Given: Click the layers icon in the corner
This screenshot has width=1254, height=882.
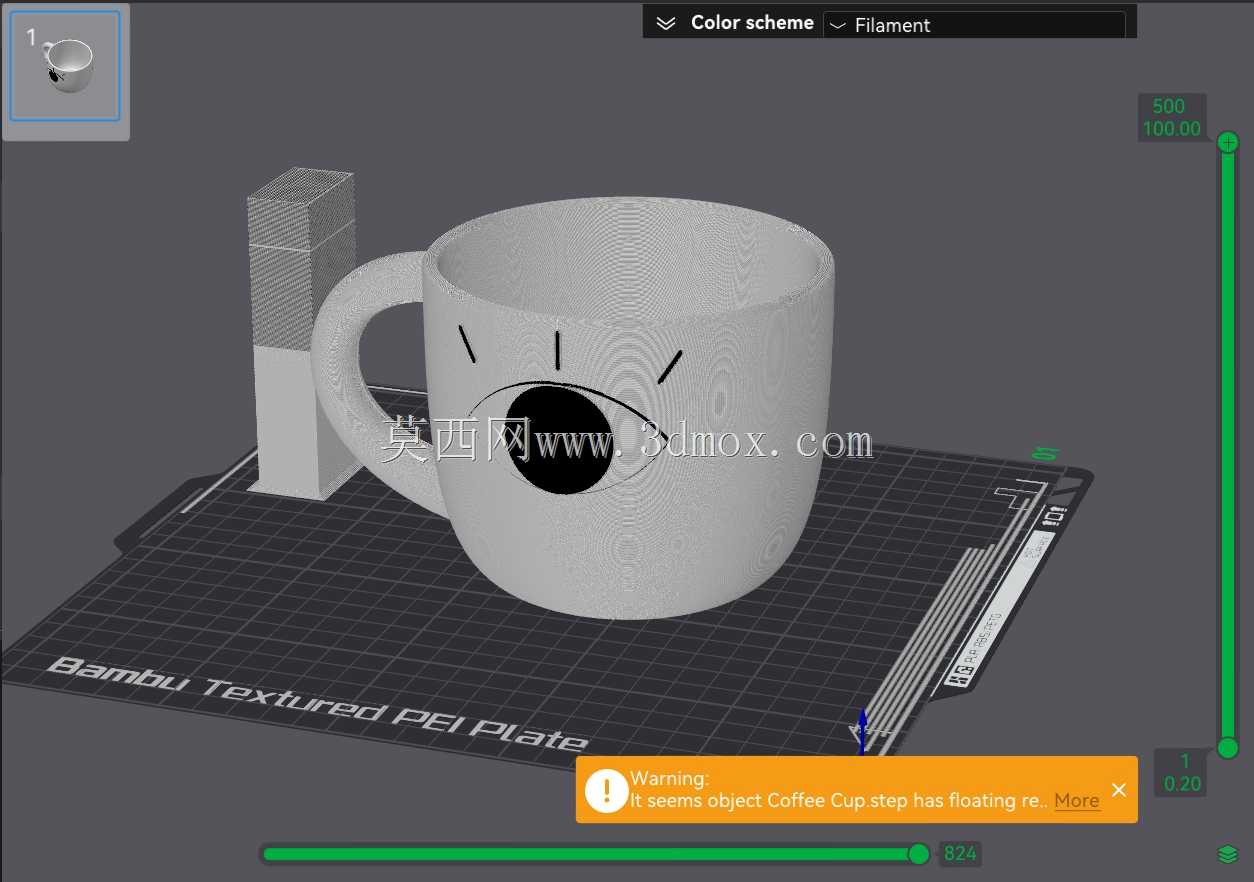Looking at the screenshot, I should [1228, 854].
